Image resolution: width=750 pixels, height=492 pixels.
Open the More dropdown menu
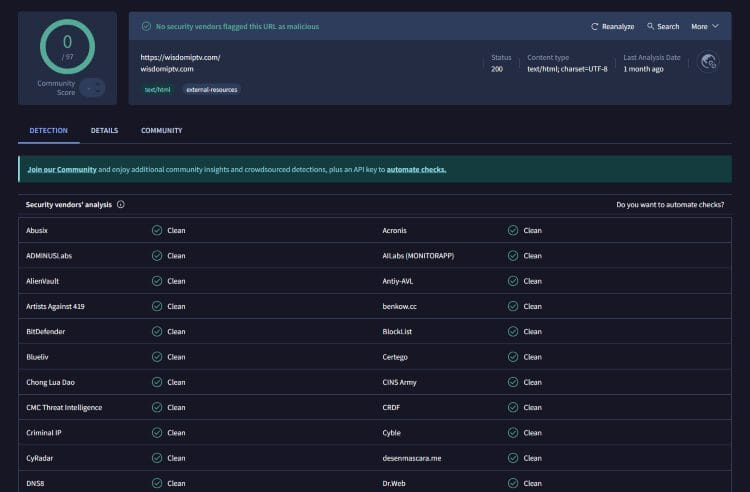pyautogui.click(x=705, y=27)
